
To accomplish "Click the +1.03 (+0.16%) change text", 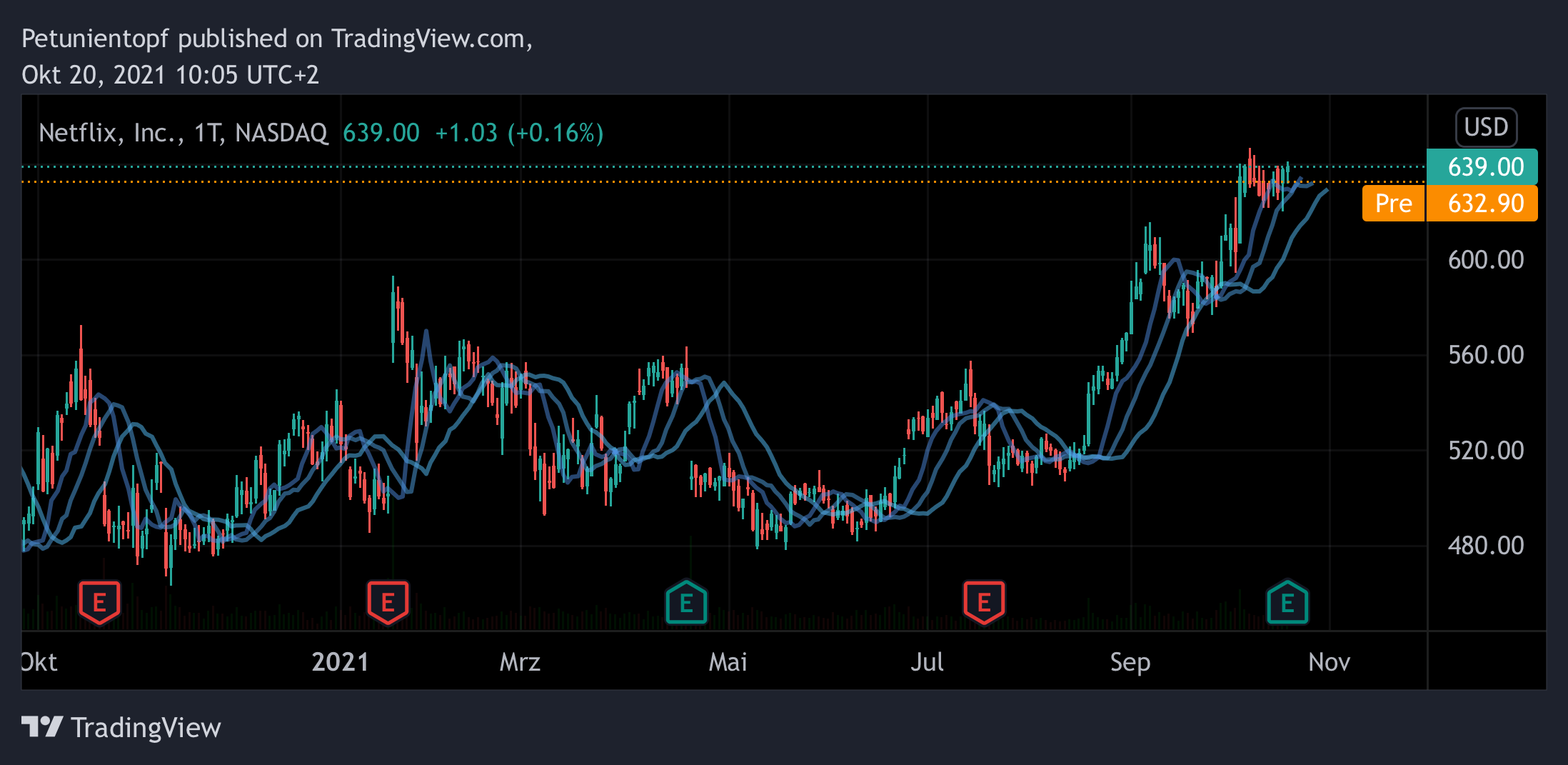I will 519,133.
